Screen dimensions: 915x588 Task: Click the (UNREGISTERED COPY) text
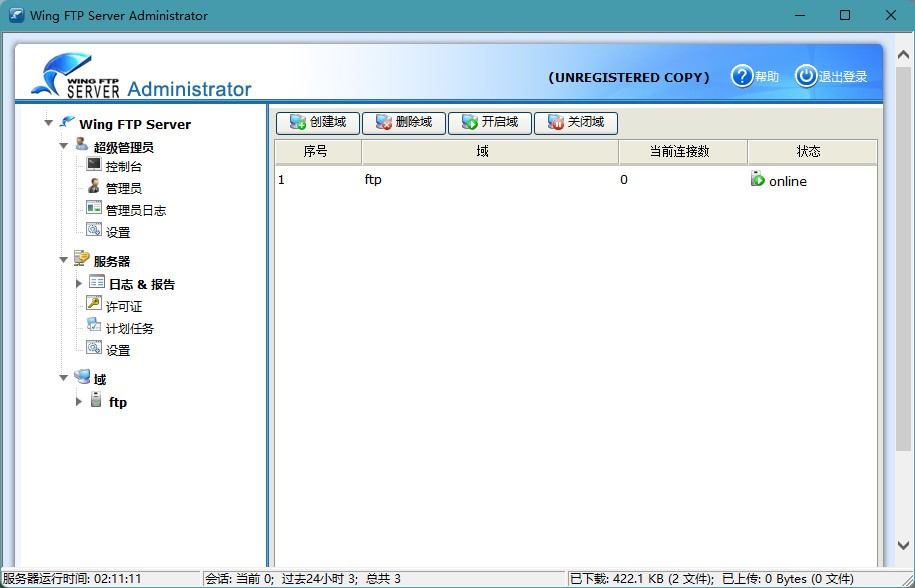tap(629, 78)
